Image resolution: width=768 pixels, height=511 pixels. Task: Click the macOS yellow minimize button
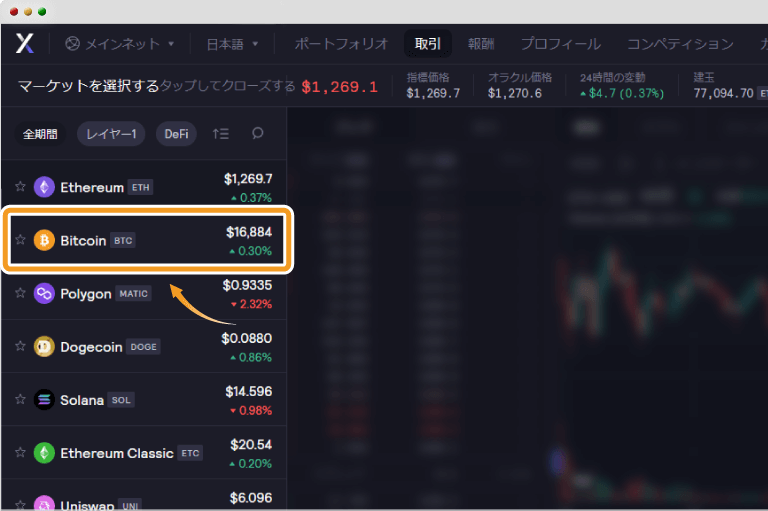click(x=28, y=12)
